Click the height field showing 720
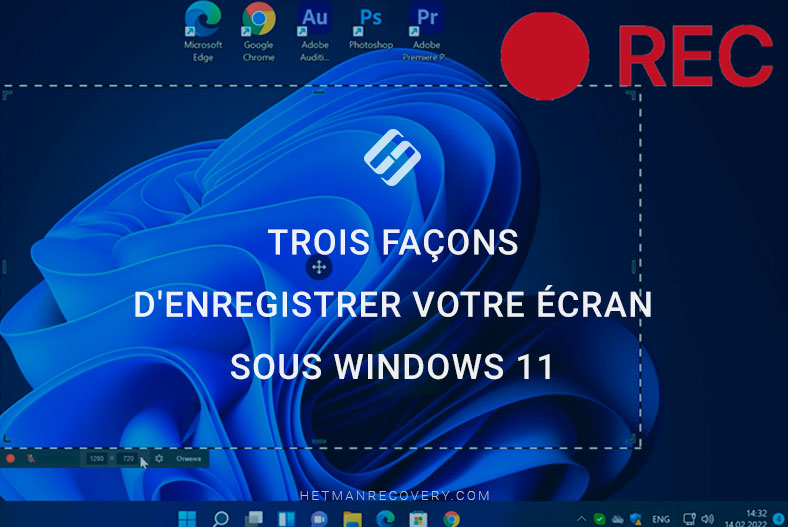 tap(129, 458)
